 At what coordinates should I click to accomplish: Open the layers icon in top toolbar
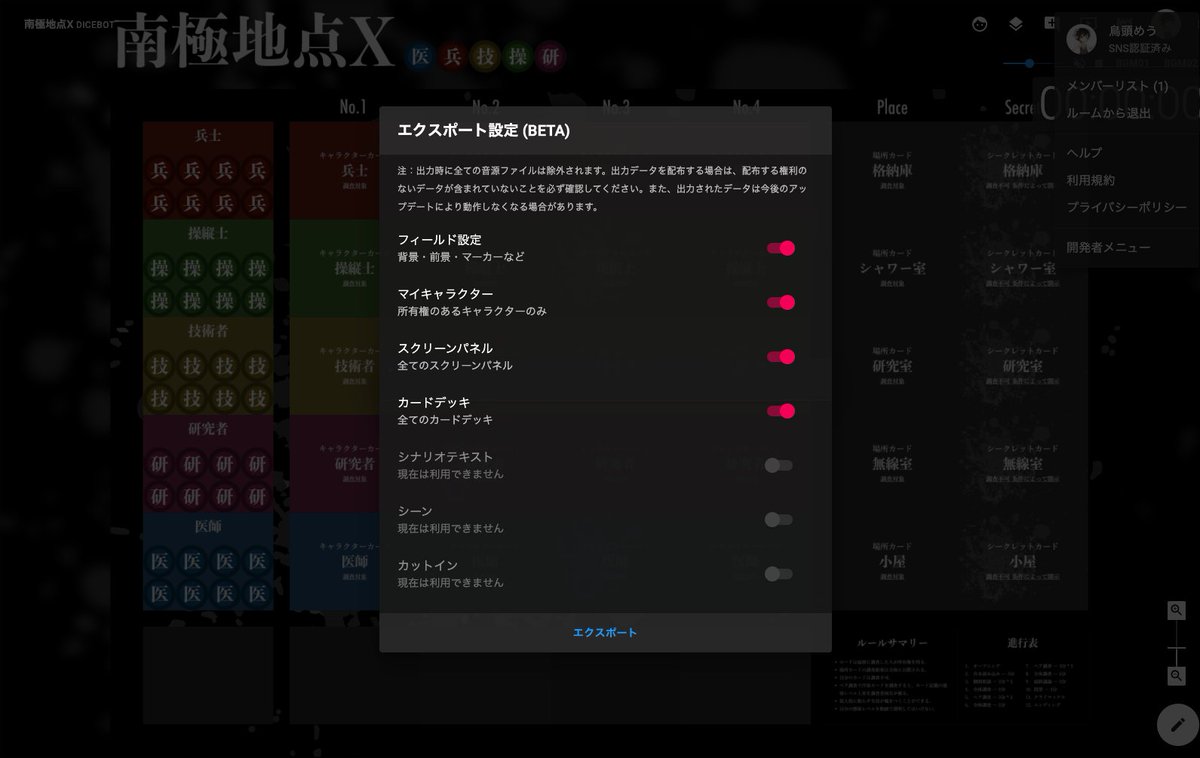(x=1016, y=24)
